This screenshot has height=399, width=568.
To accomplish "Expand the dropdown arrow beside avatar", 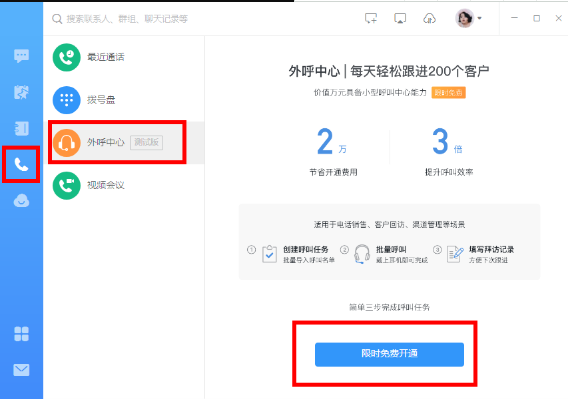I will coord(480,18).
